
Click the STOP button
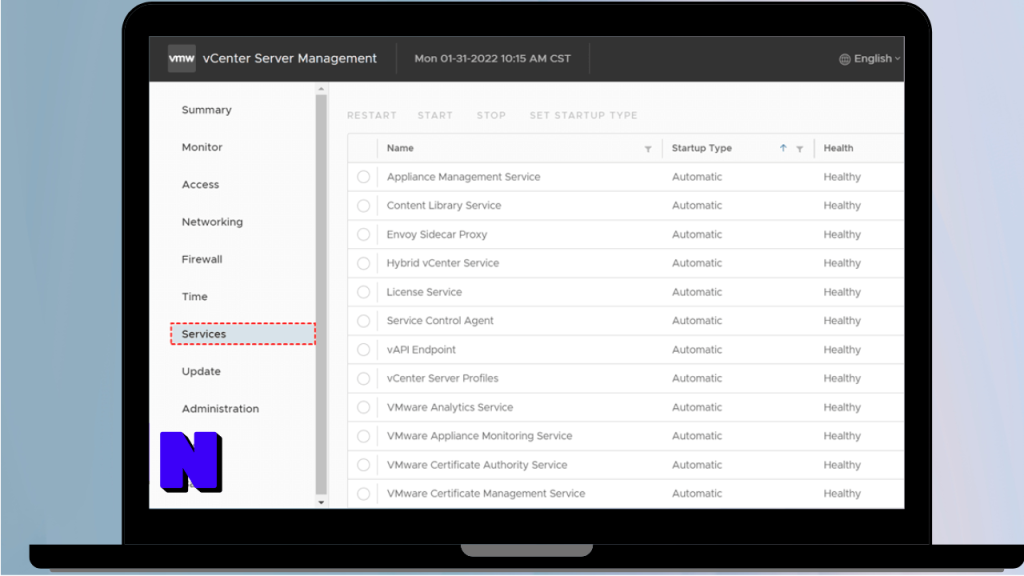[491, 115]
